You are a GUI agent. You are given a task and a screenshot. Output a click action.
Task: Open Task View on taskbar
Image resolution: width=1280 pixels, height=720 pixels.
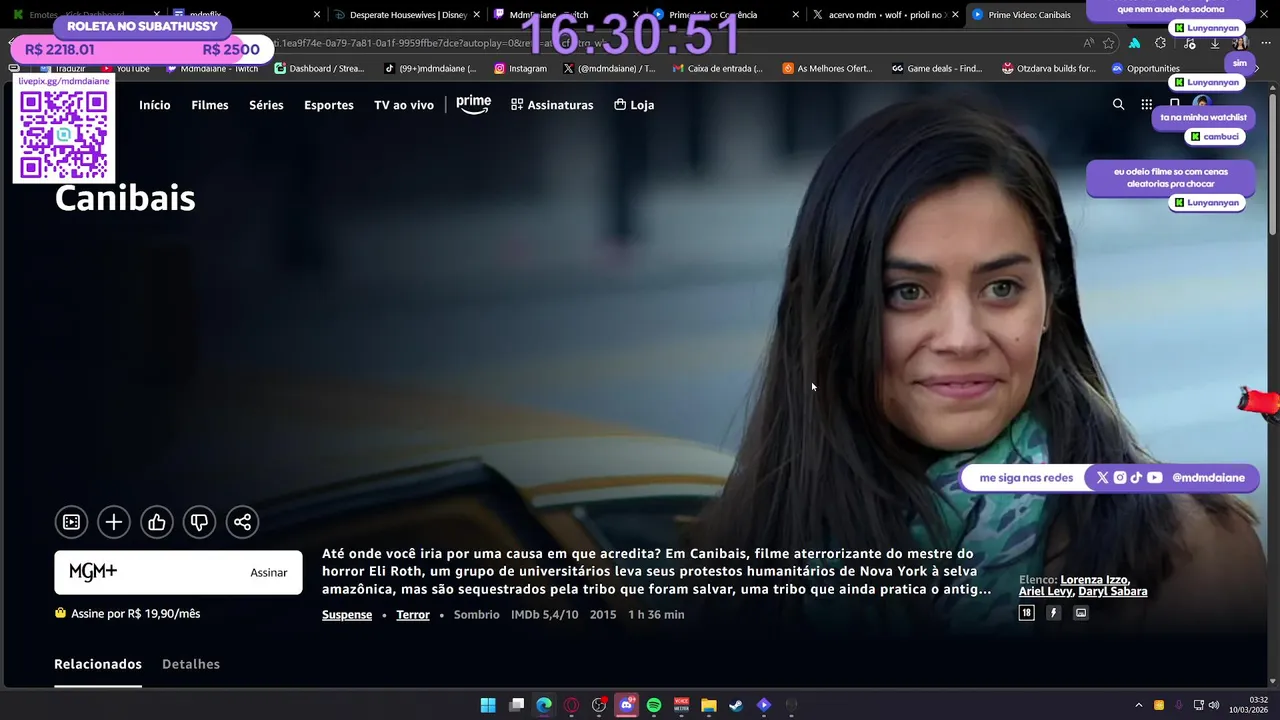click(x=516, y=705)
